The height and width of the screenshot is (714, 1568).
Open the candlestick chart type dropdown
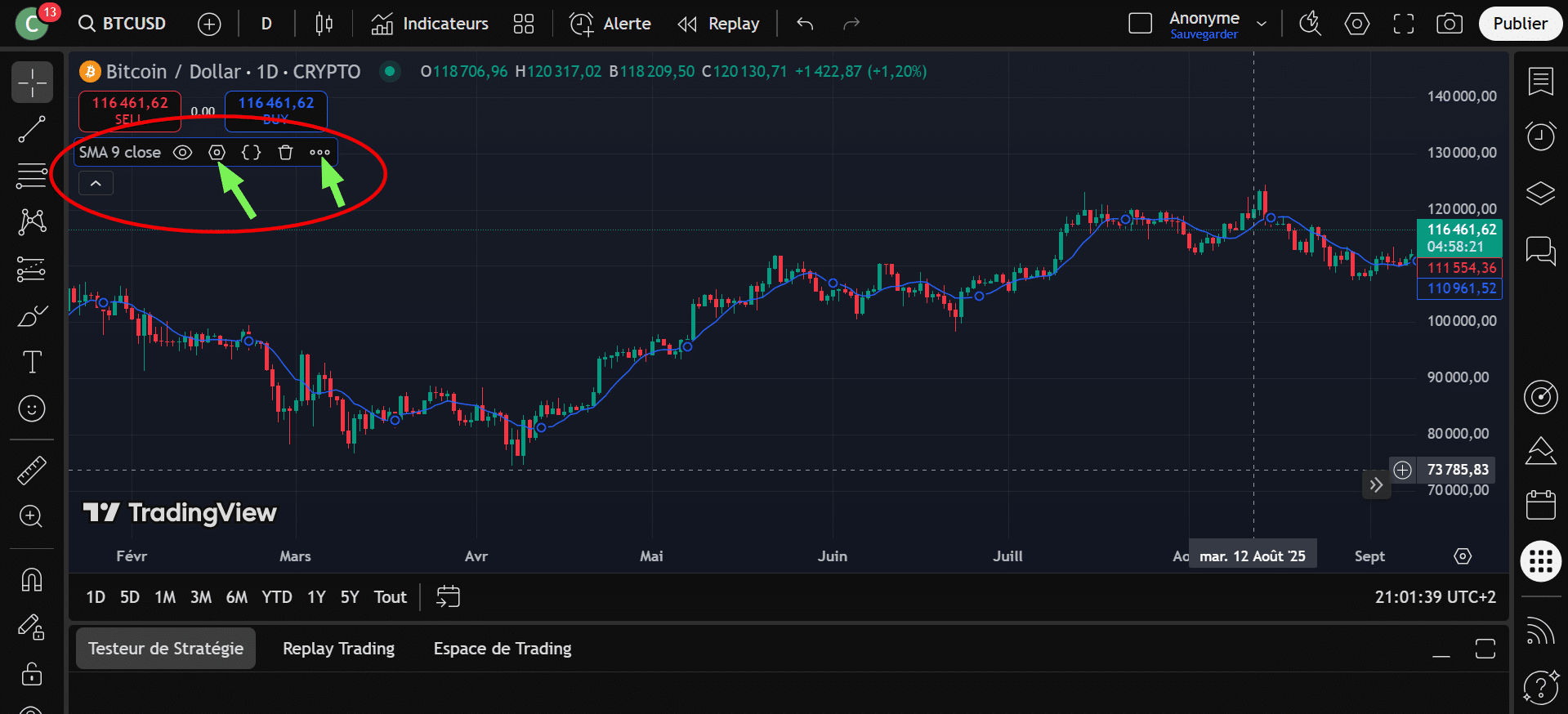coord(324,24)
